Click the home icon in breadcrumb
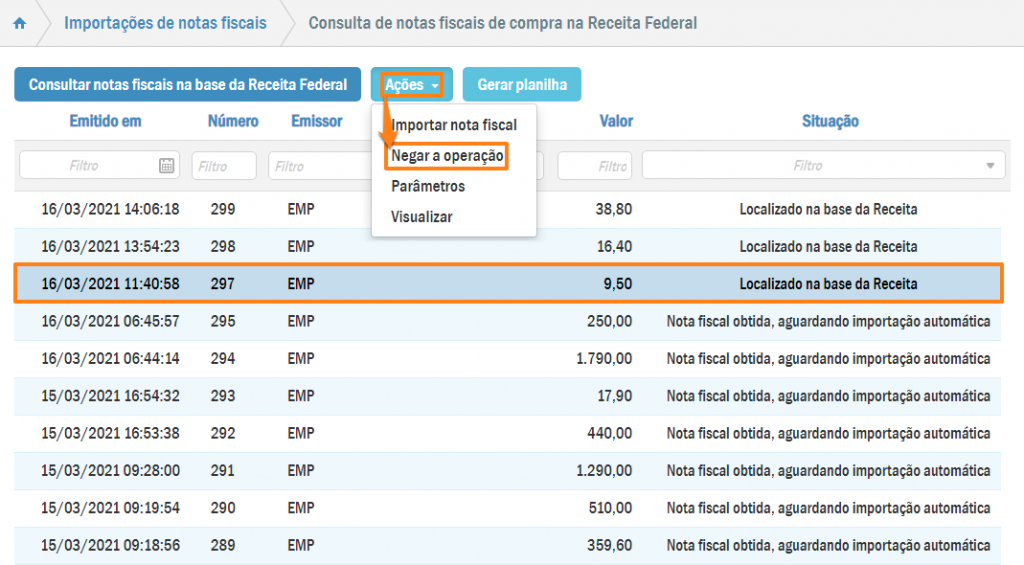The image size is (1024, 565). (x=19, y=23)
